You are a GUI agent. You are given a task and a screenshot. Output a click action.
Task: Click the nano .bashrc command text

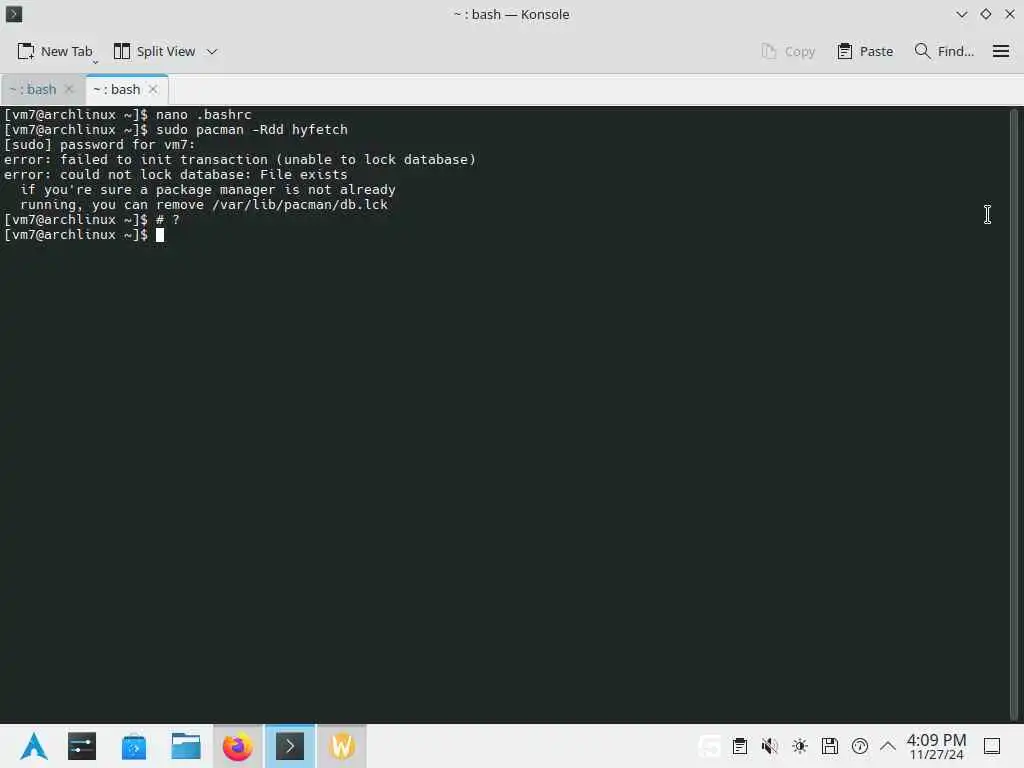(x=203, y=114)
